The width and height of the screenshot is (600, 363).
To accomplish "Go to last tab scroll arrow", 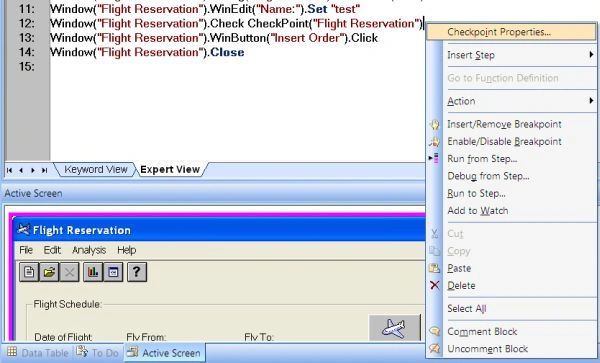I will [x=44, y=170].
